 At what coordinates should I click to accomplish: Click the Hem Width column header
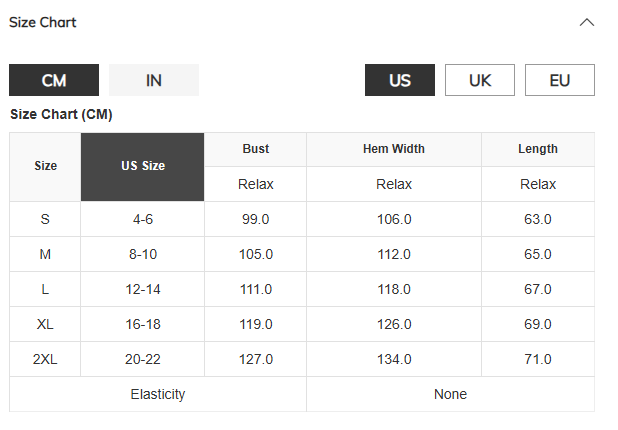[x=394, y=149]
